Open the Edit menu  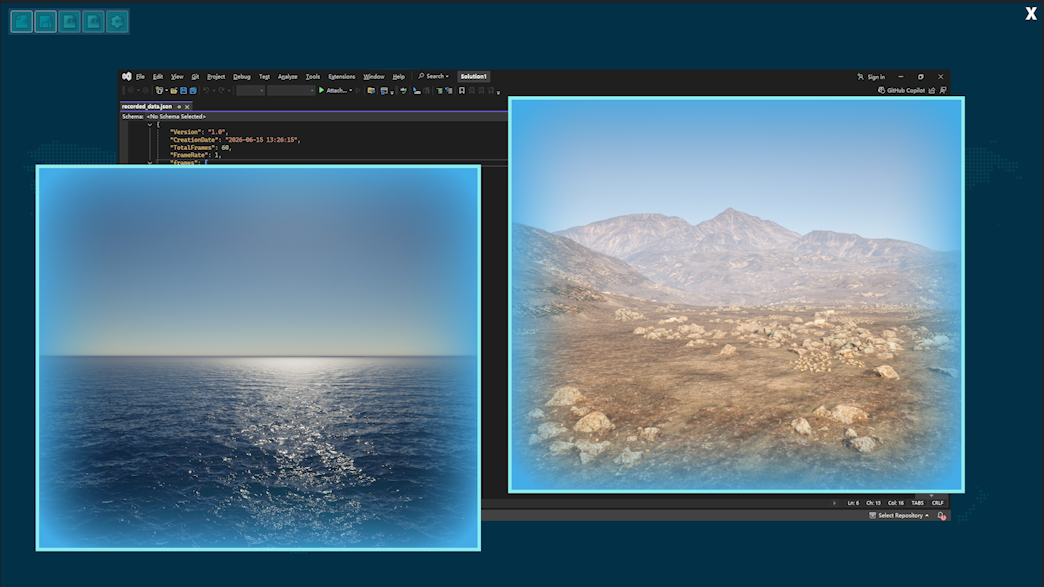pos(158,77)
